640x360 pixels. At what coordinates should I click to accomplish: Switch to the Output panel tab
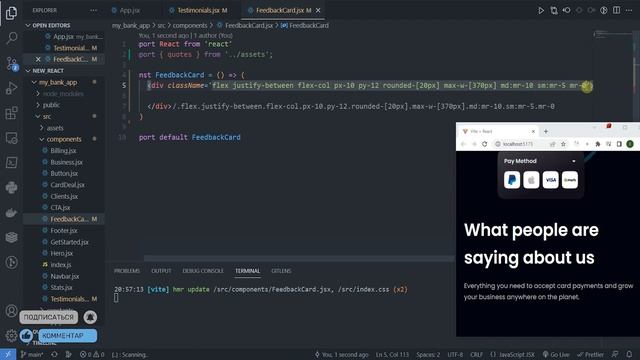pos(161,271)
